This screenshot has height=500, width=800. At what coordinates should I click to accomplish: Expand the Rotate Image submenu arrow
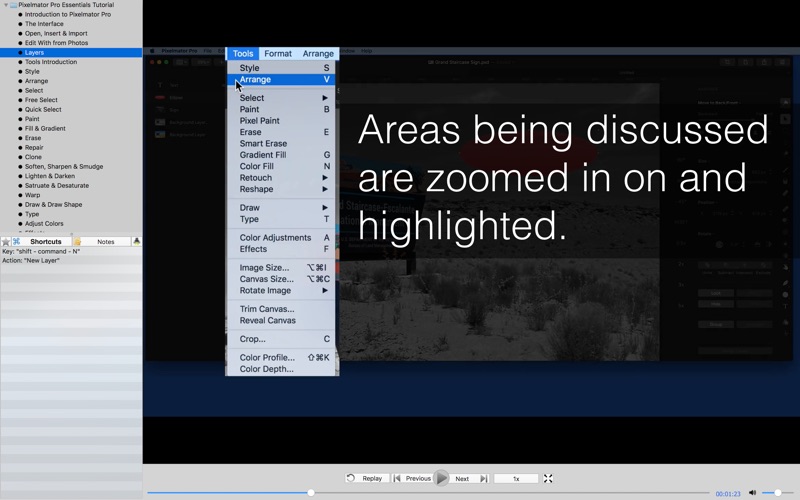[324, 290]
